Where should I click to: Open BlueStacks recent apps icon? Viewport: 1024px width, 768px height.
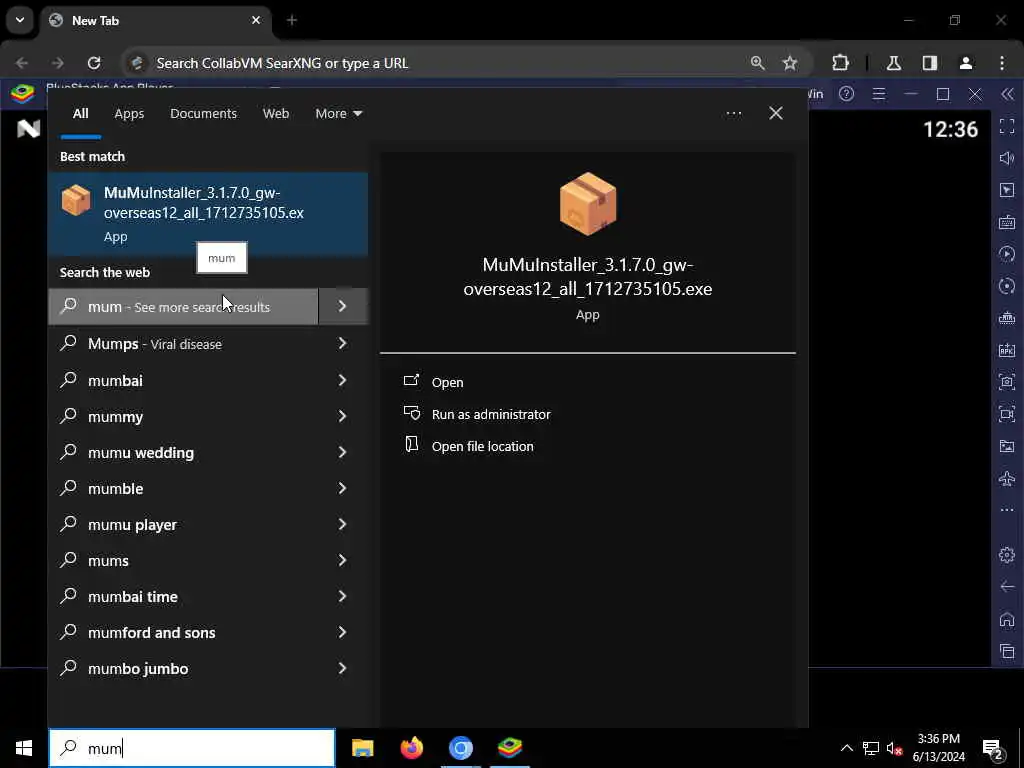[1007, 651]
